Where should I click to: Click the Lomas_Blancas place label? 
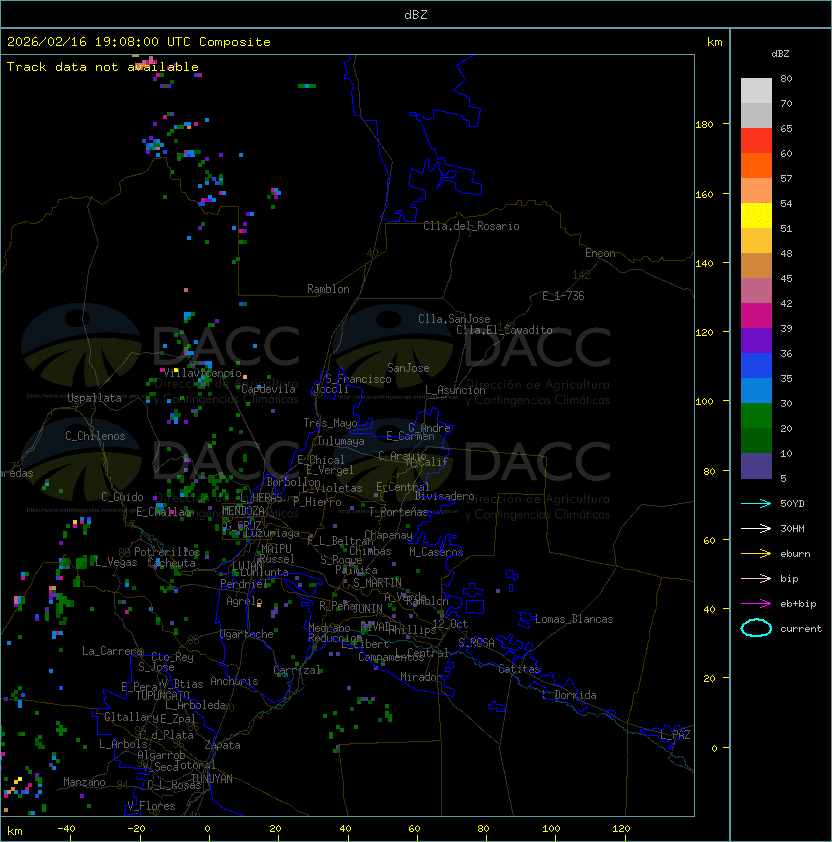(x=574, y=619)
